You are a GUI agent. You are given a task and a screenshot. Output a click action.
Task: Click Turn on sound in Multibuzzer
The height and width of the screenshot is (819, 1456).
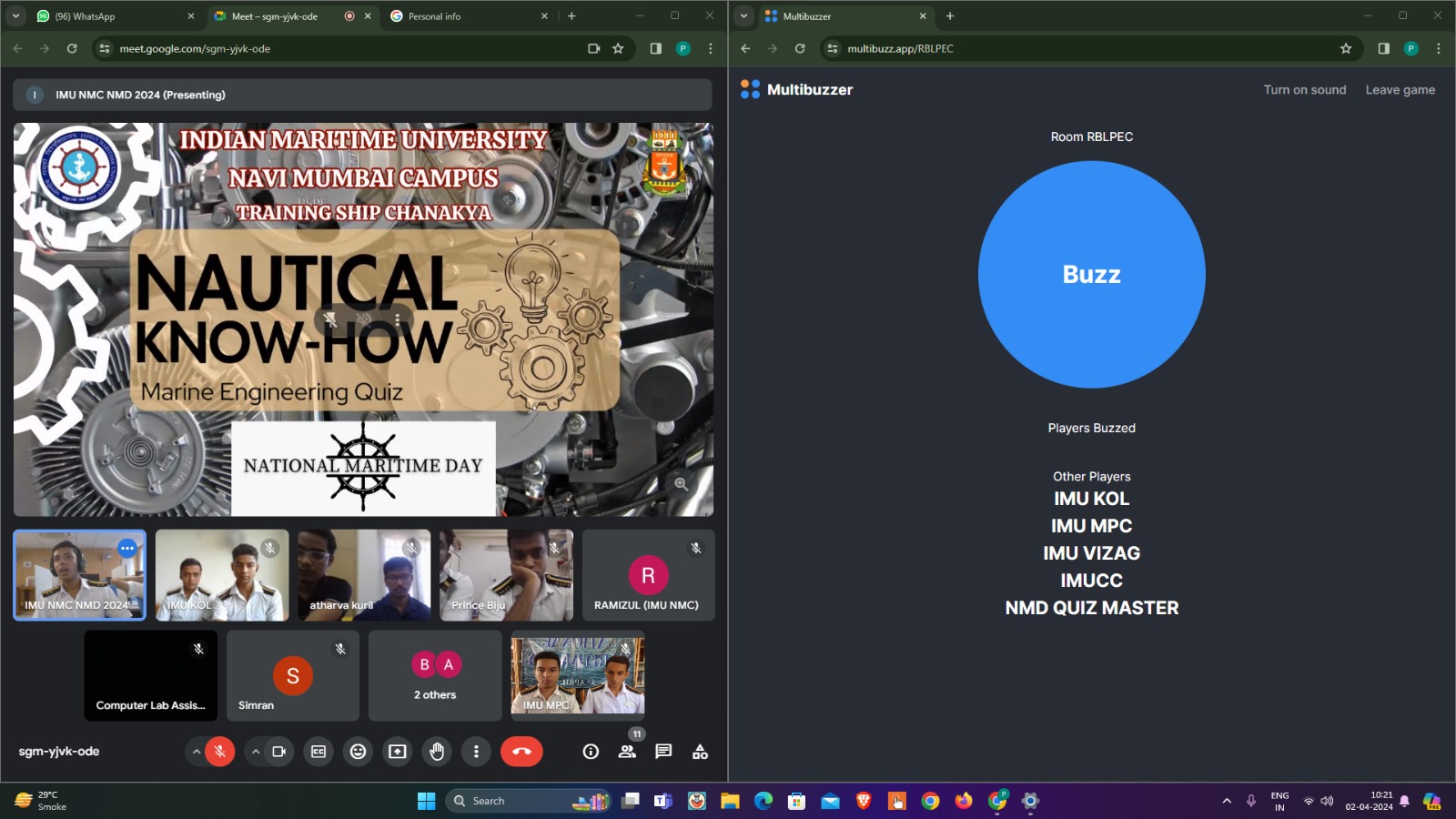tap(1304, 89)
